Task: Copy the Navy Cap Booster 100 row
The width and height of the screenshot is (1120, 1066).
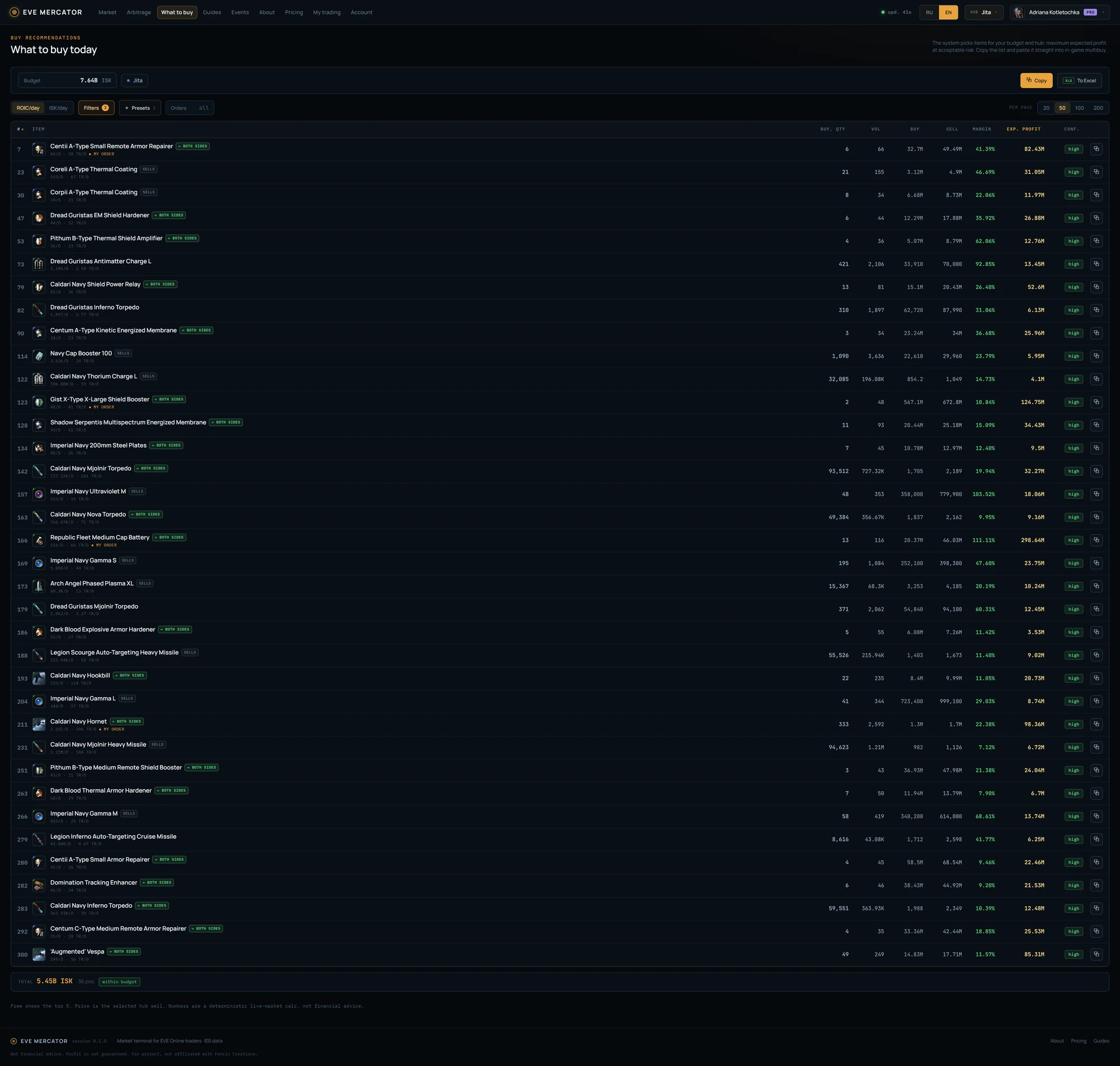Action: point(1096,356)
